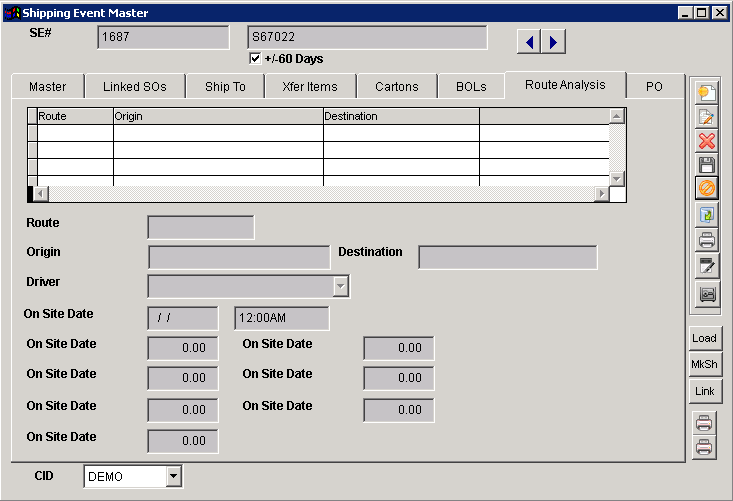This screenshot has width=733, height=501.
Task: Click the green Refresh document icon
Action: pos(707,215)
